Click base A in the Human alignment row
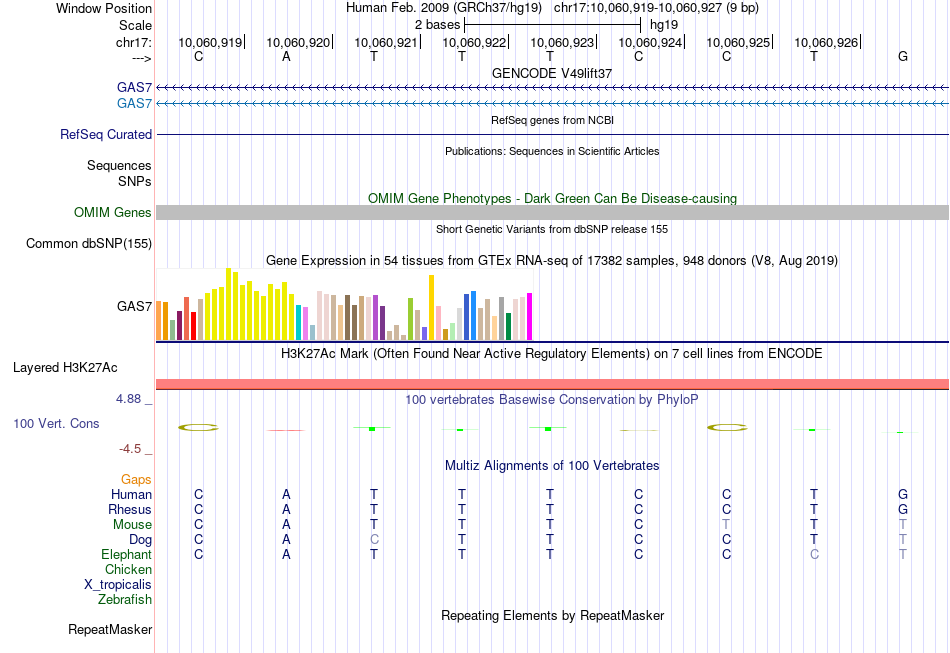Screen dimensions: 950x653 click(286, 495)
